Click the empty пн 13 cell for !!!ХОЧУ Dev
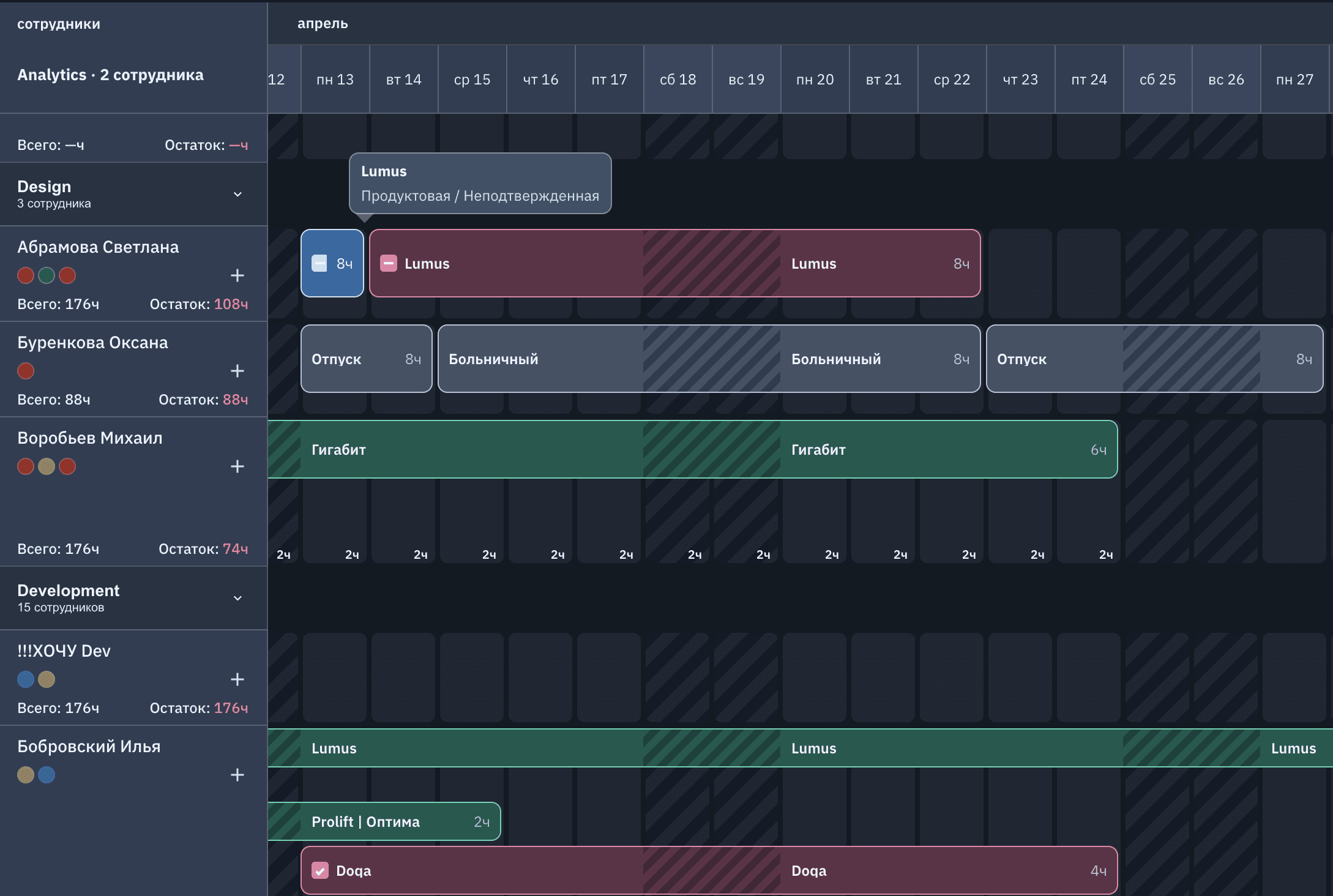This screenshot has width=1333, height=896. click(335, 678)
